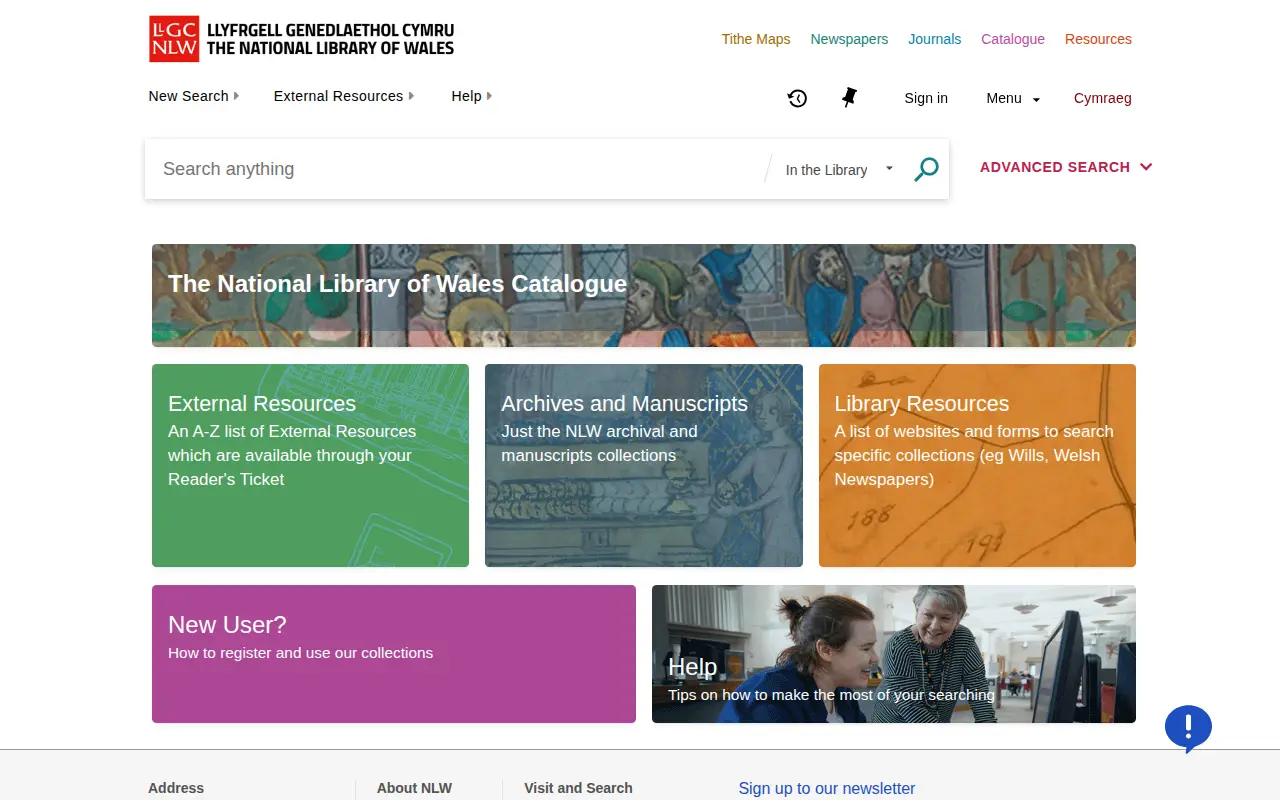
Task: Click the magnifier search icon
Action: (927, 169)
